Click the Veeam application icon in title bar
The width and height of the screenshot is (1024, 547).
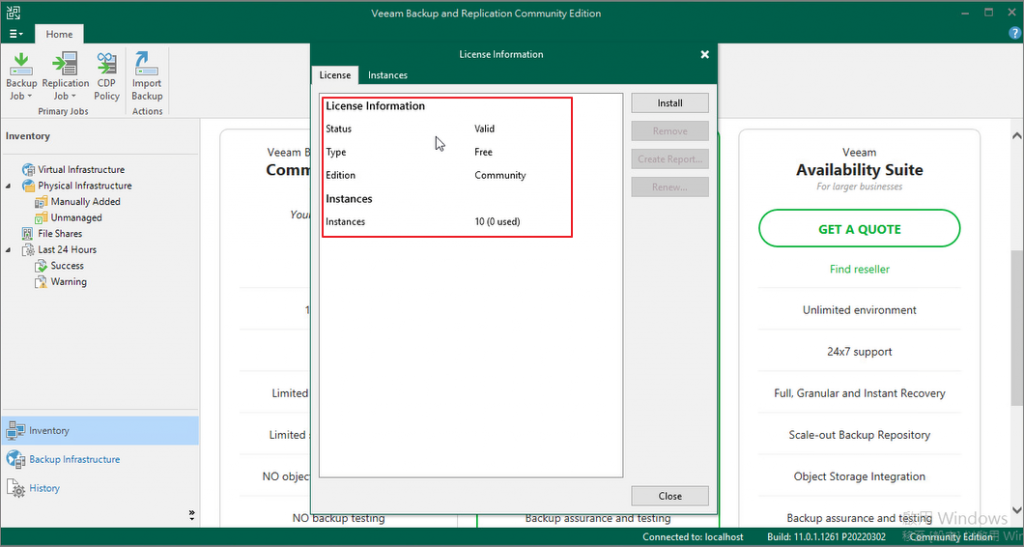[13, 12]
